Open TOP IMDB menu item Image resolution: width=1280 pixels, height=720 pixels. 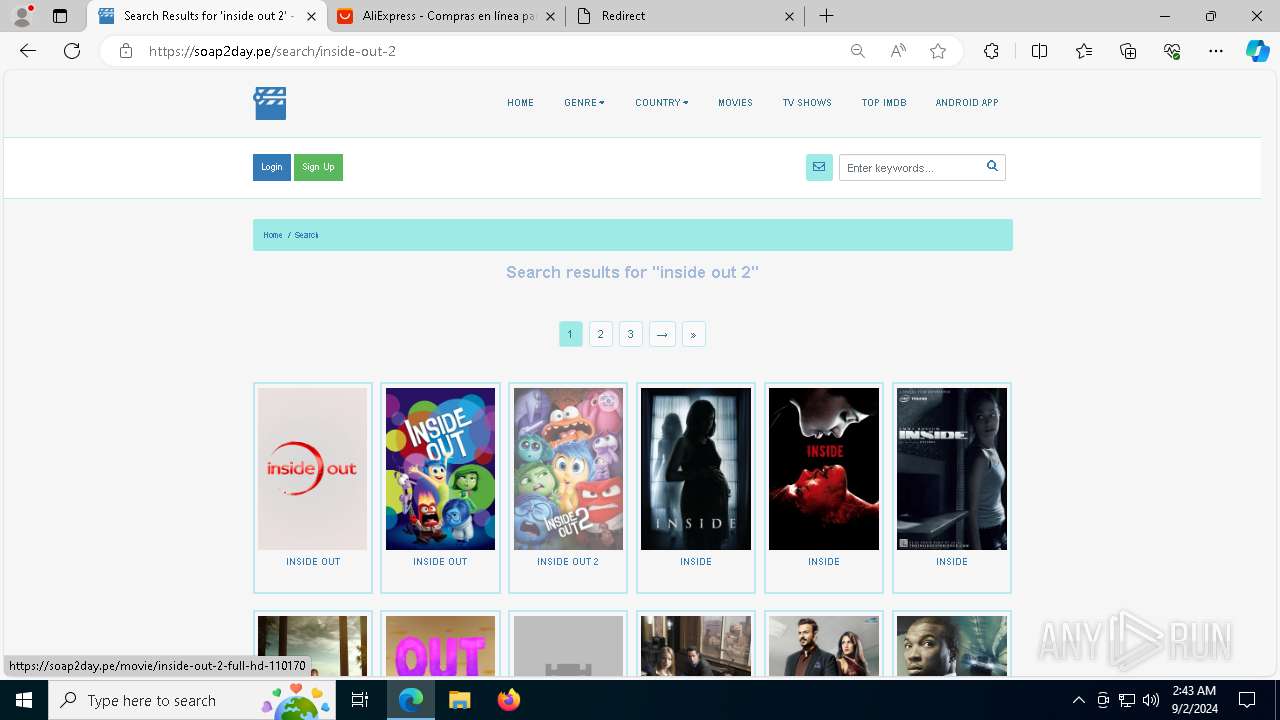(x=884, y=103)
